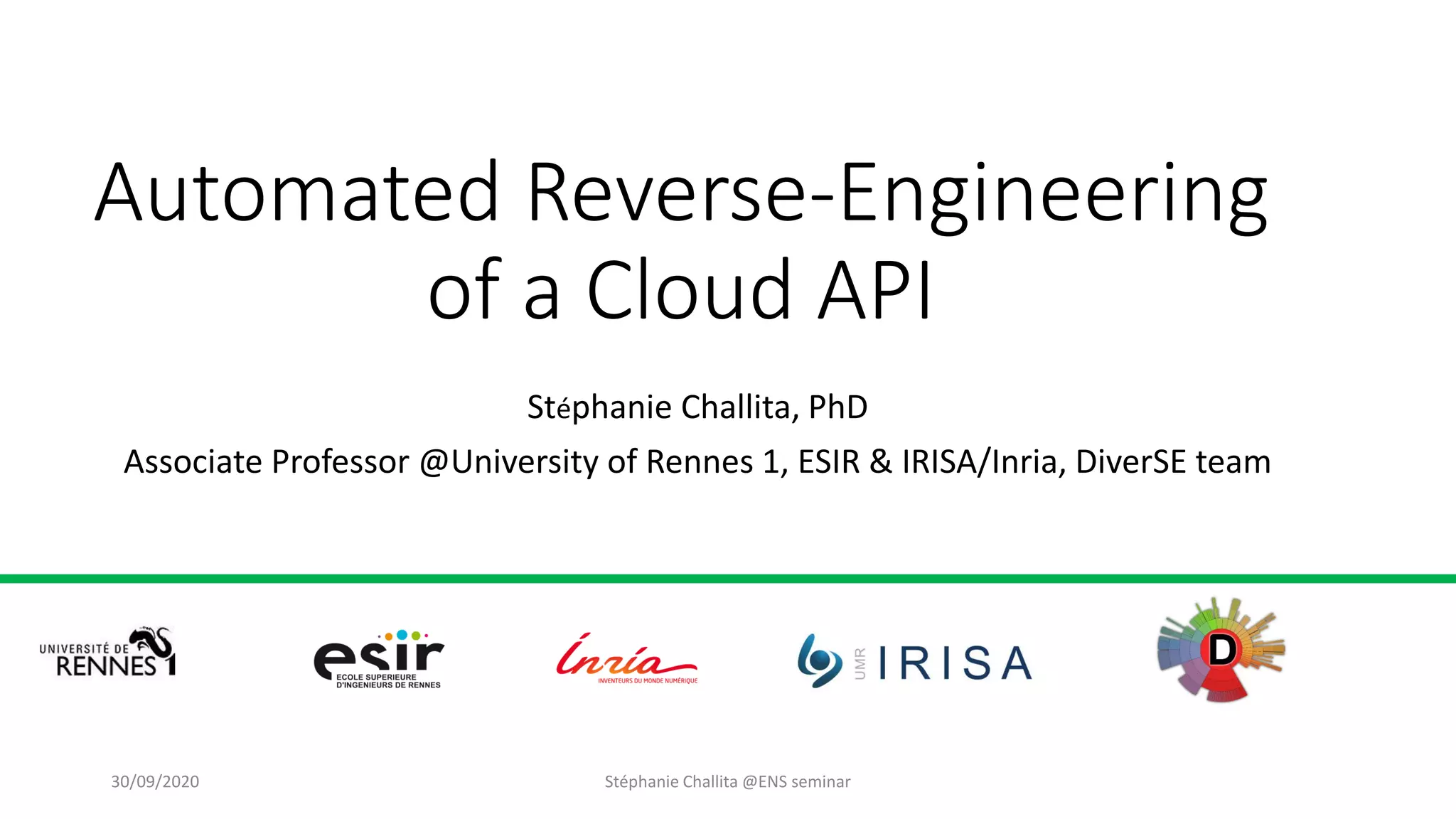The image size is (1456, 819).
Task: Click the black D letter in DiverSE logo
Action: (1222, 649)
